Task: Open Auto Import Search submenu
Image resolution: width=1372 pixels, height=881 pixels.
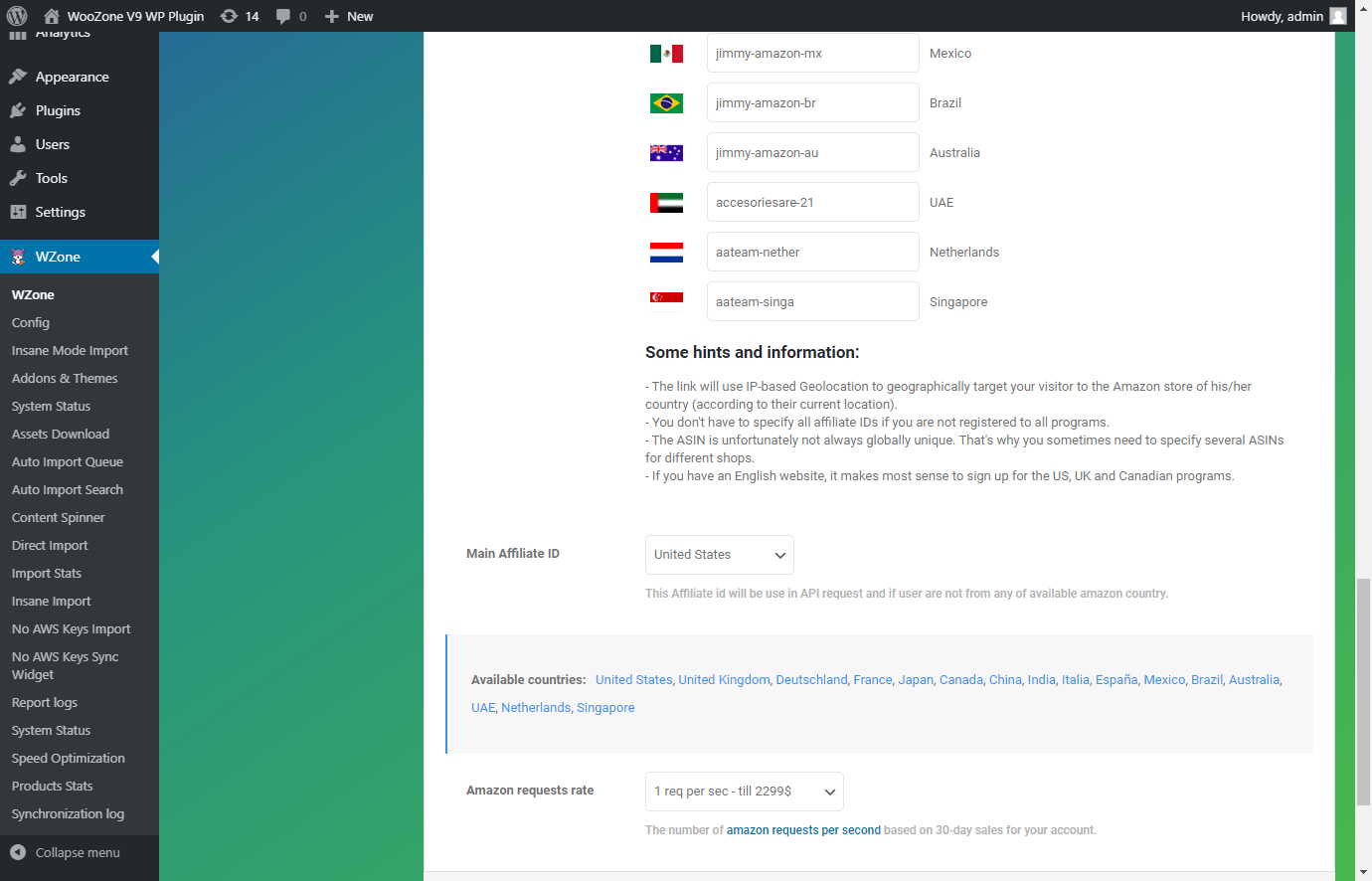Action: coord(68,489)
